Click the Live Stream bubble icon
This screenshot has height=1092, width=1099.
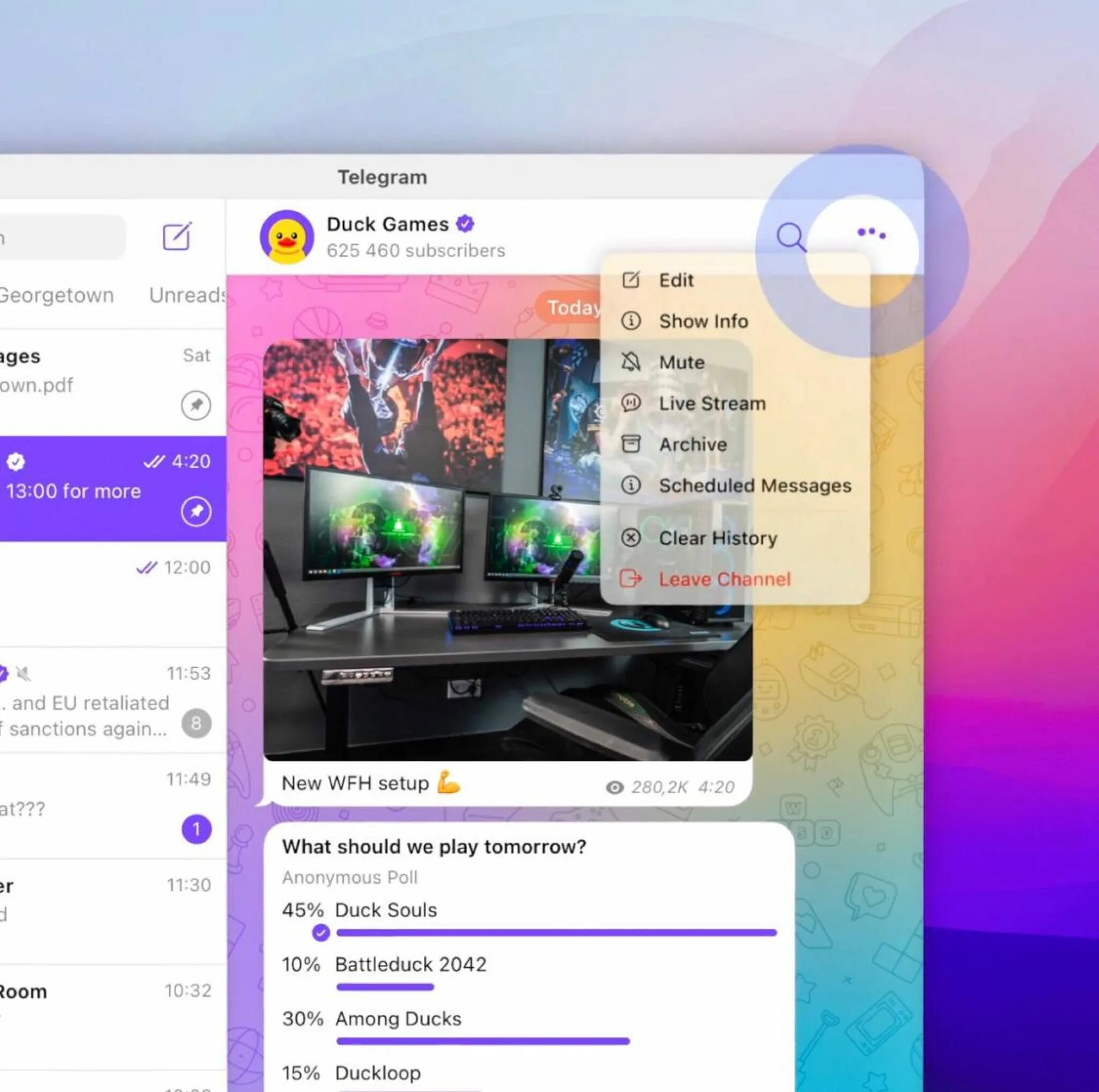pyautogui.click(x=631, y=403)
